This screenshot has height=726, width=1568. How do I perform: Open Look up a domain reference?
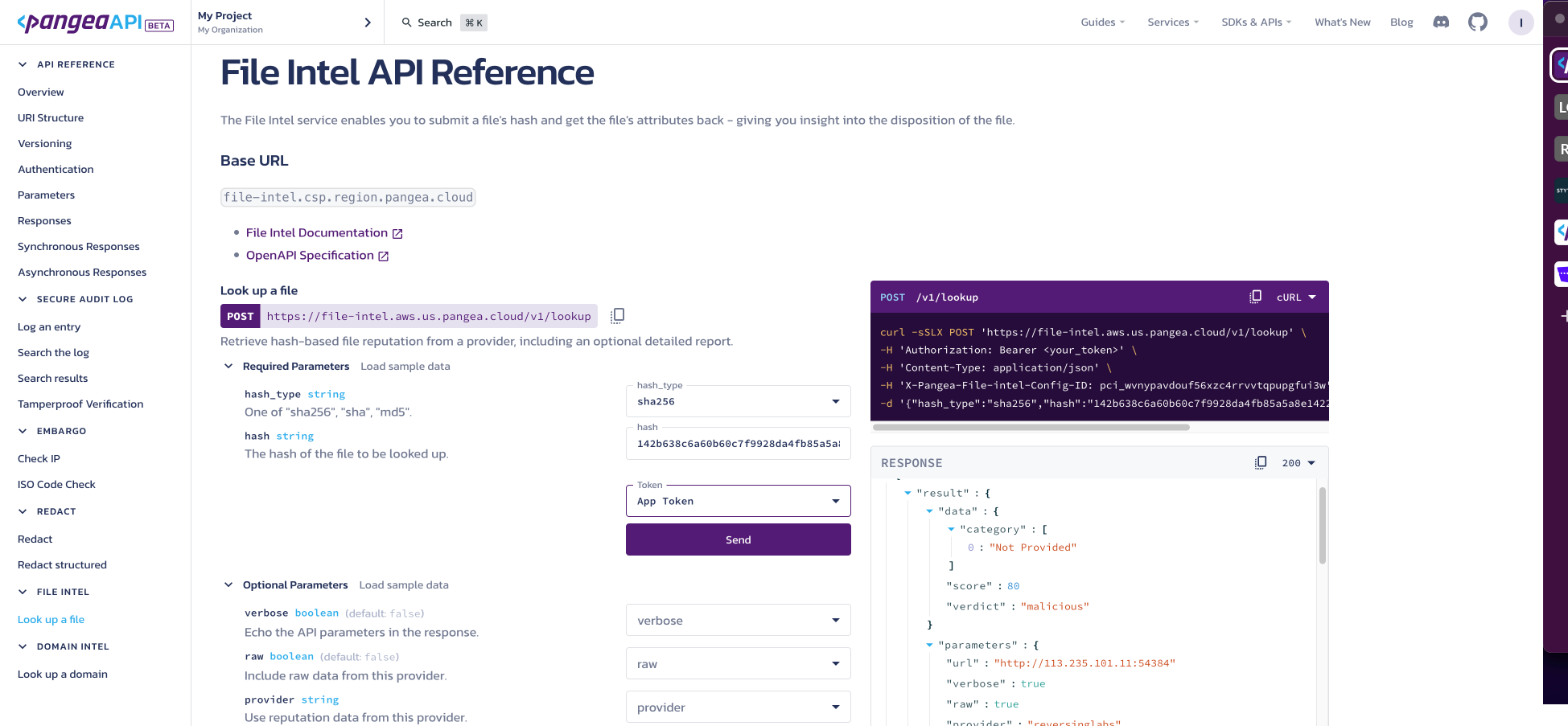coord(62,674)
